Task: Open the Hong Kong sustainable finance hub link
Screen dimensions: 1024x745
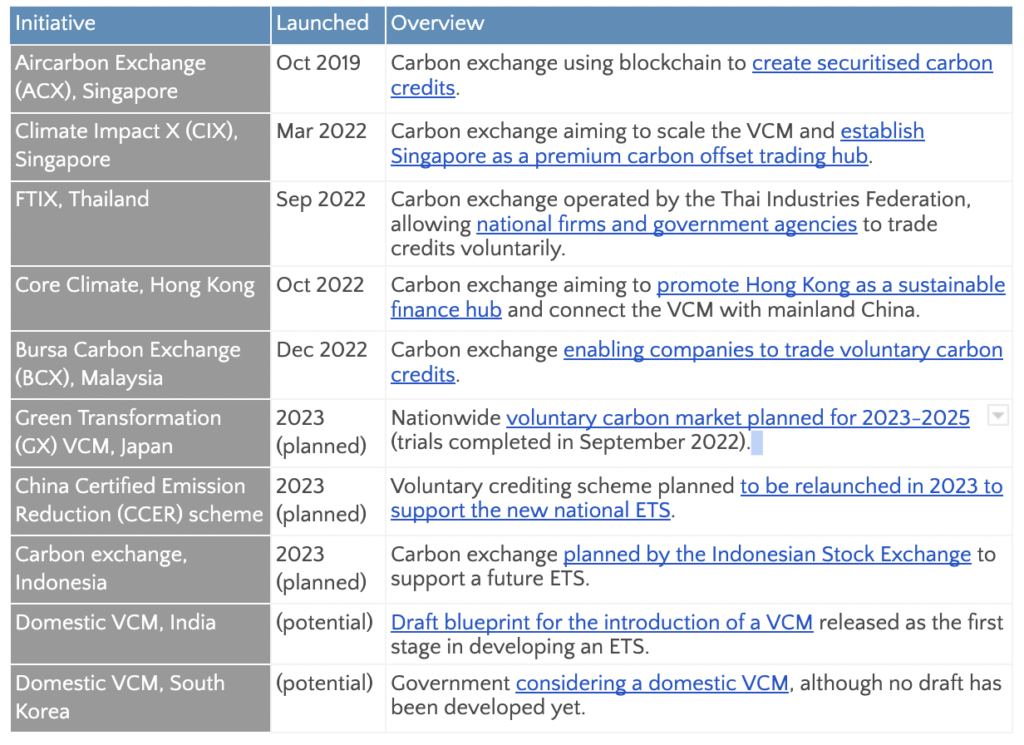Action: [830, 285]
